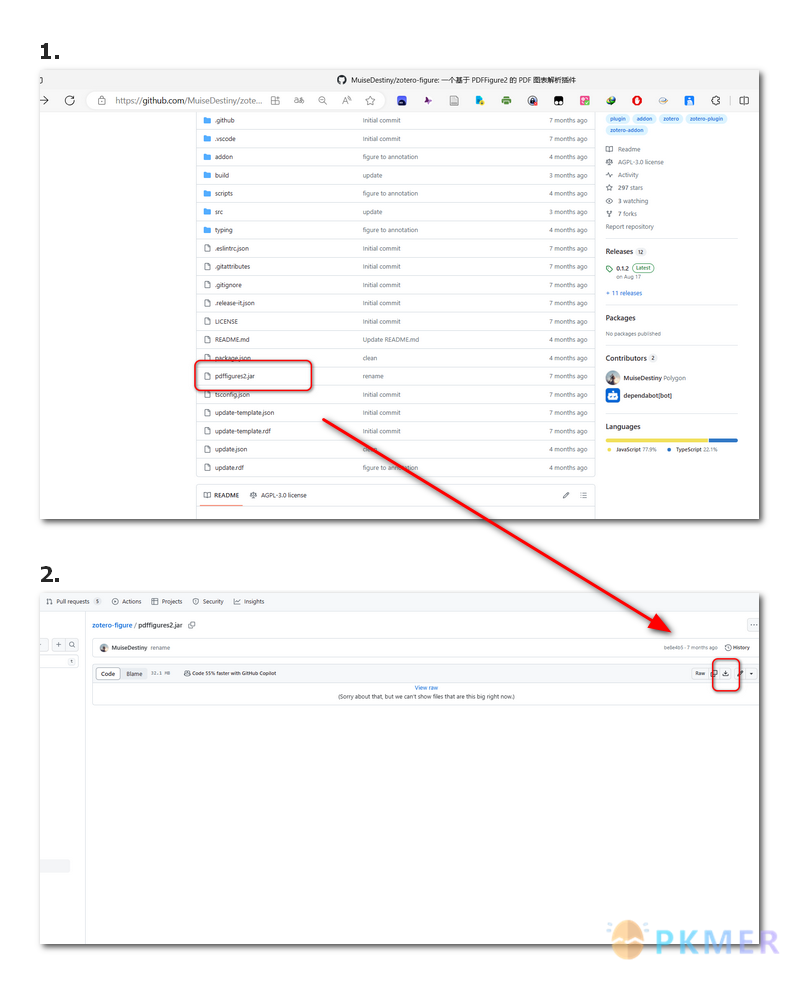Open the Security tab

point(208,601)
